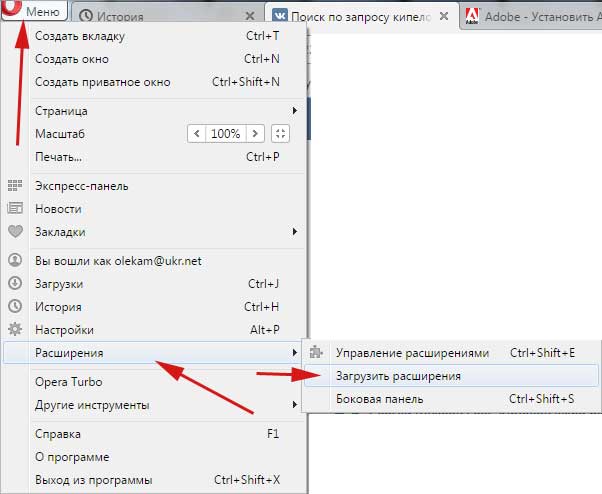
Task: Click the puzzle piece extensions icon
Action: (x=316, y=352)
